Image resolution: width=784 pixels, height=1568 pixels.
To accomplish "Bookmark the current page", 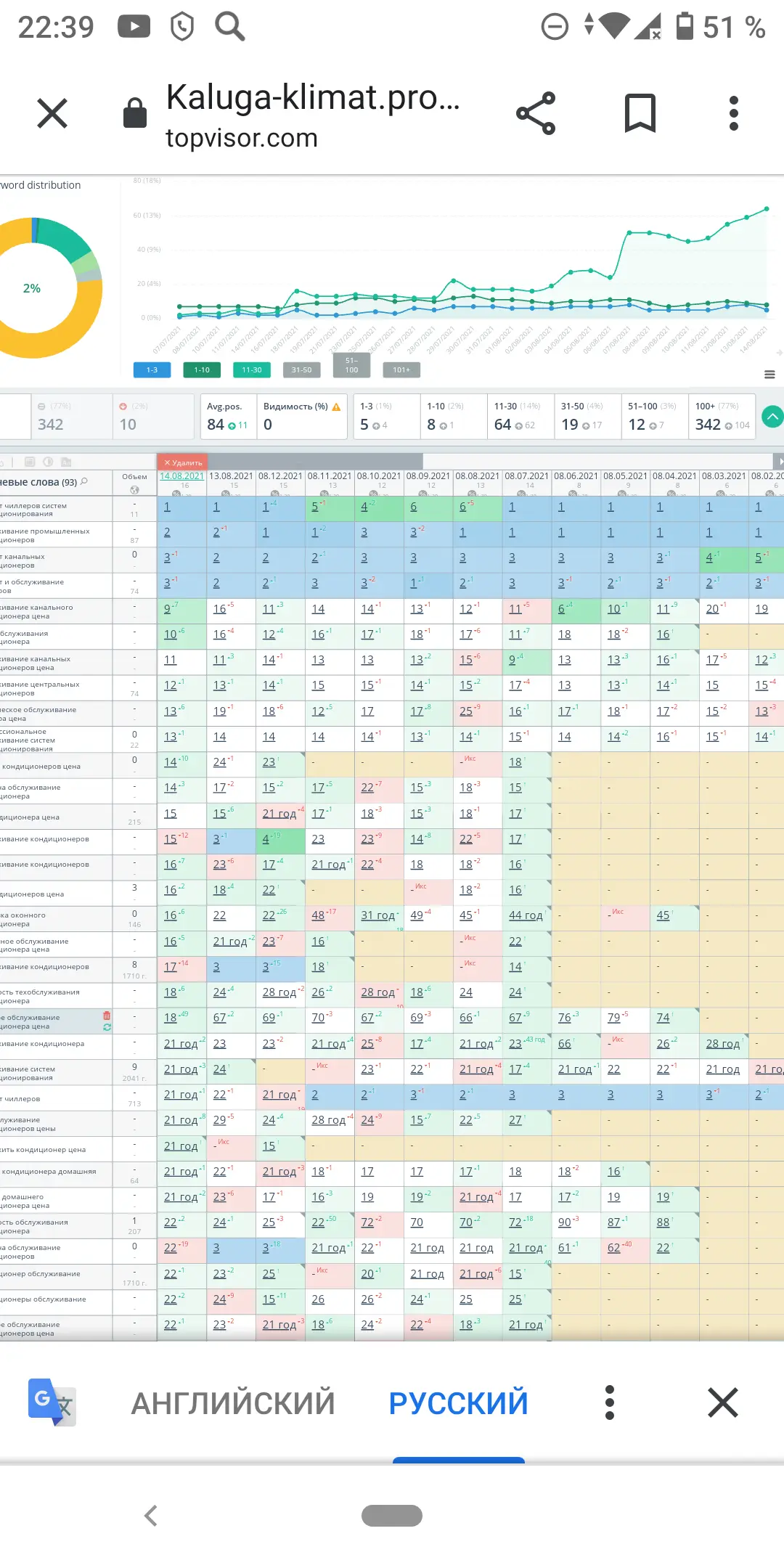I will [640, 113].
